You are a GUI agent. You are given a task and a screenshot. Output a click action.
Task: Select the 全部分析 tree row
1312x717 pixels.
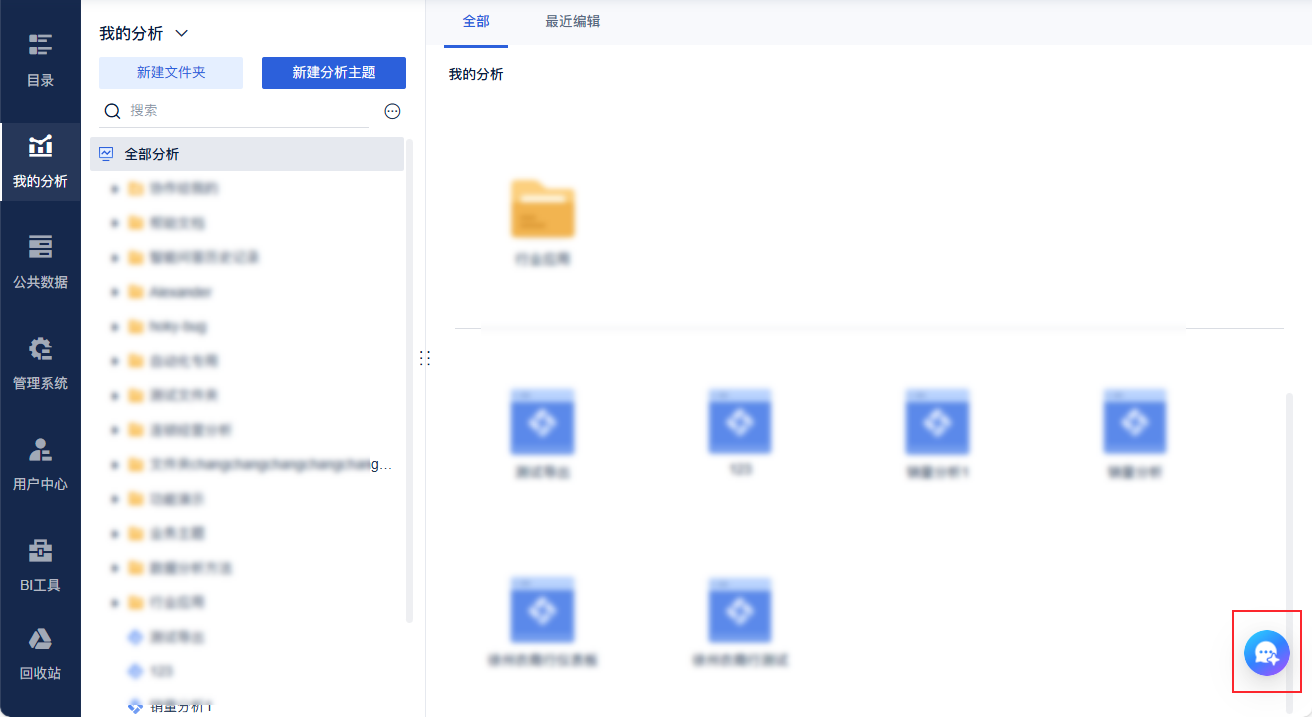coord(247,154)
